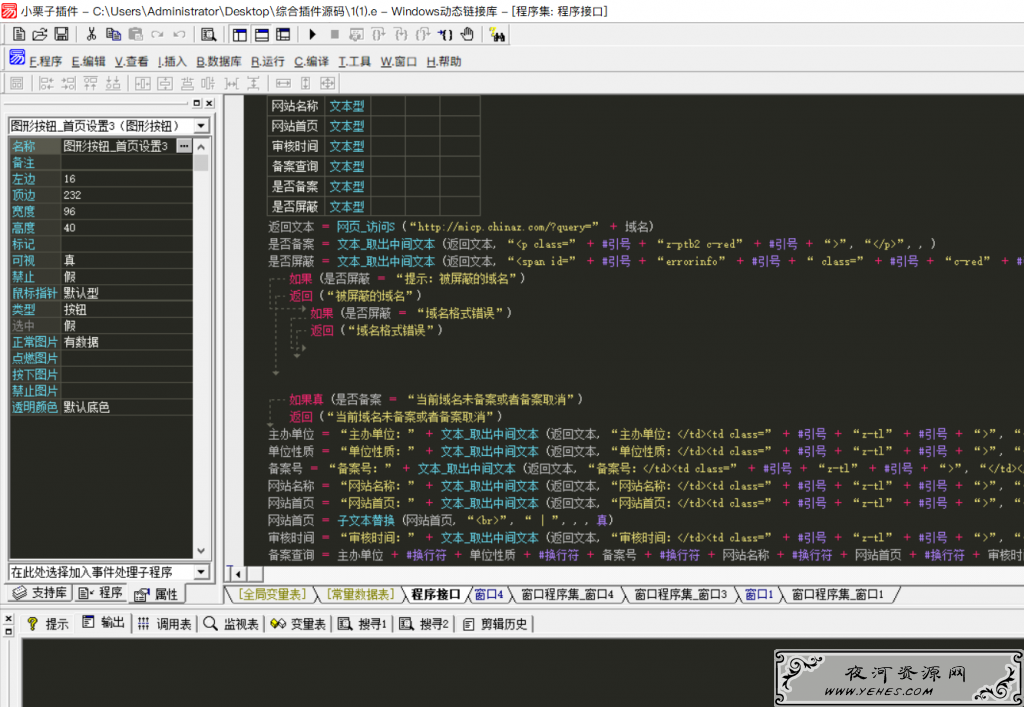This screenshot has height=707, width=1024.
Task: Click the center horizontally icon
Action: (x=142, y=83)
